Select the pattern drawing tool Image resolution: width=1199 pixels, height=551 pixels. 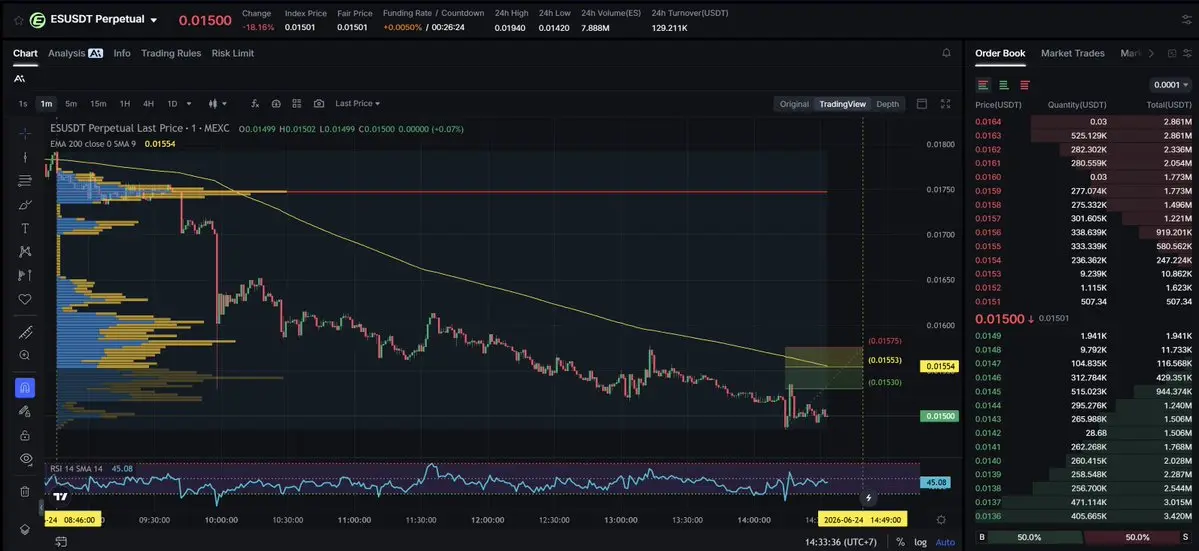pyautogui.click(x=24, y=251)
